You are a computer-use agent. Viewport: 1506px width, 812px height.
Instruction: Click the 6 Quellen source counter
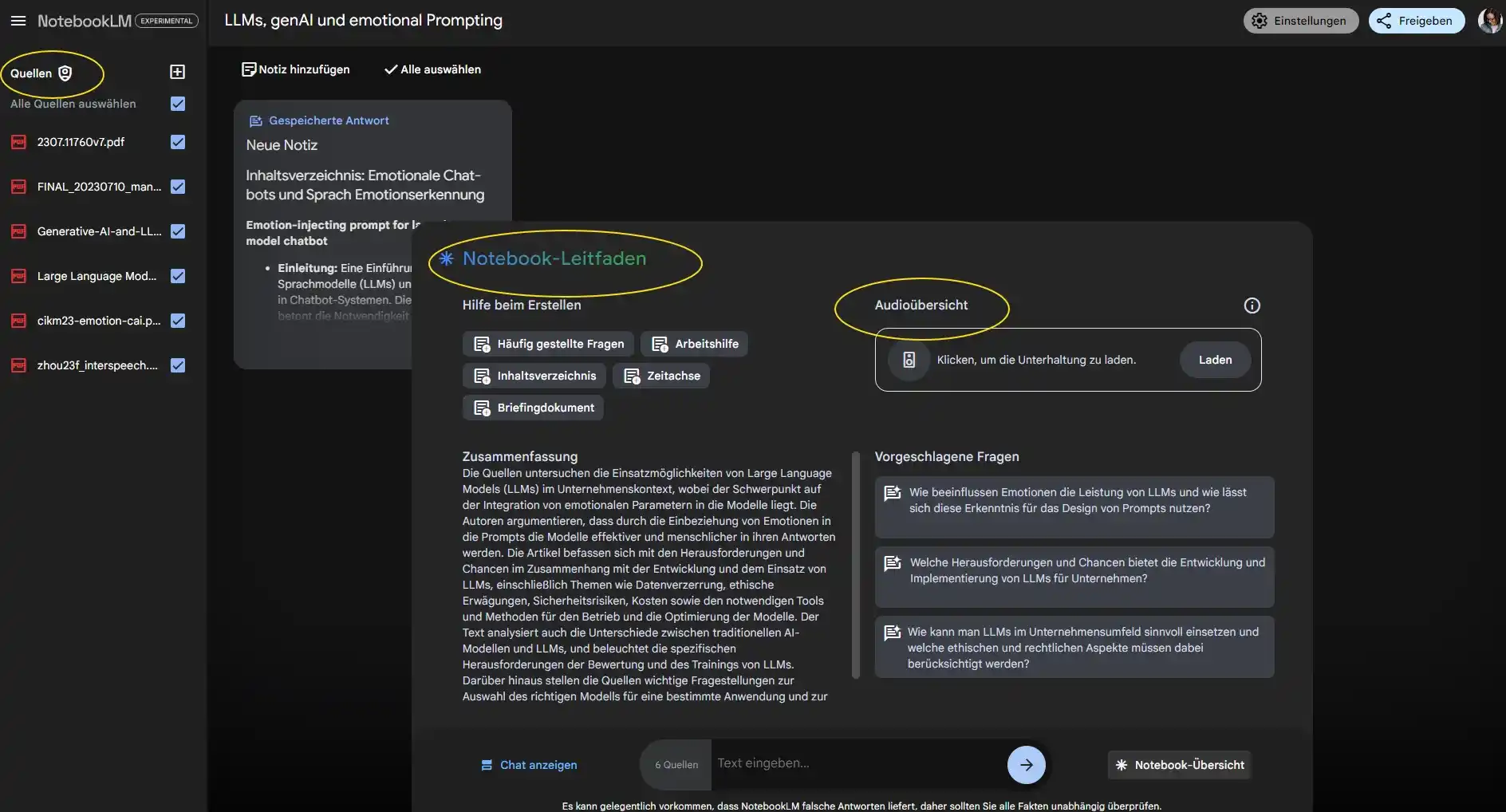click(x=676, y=765)
